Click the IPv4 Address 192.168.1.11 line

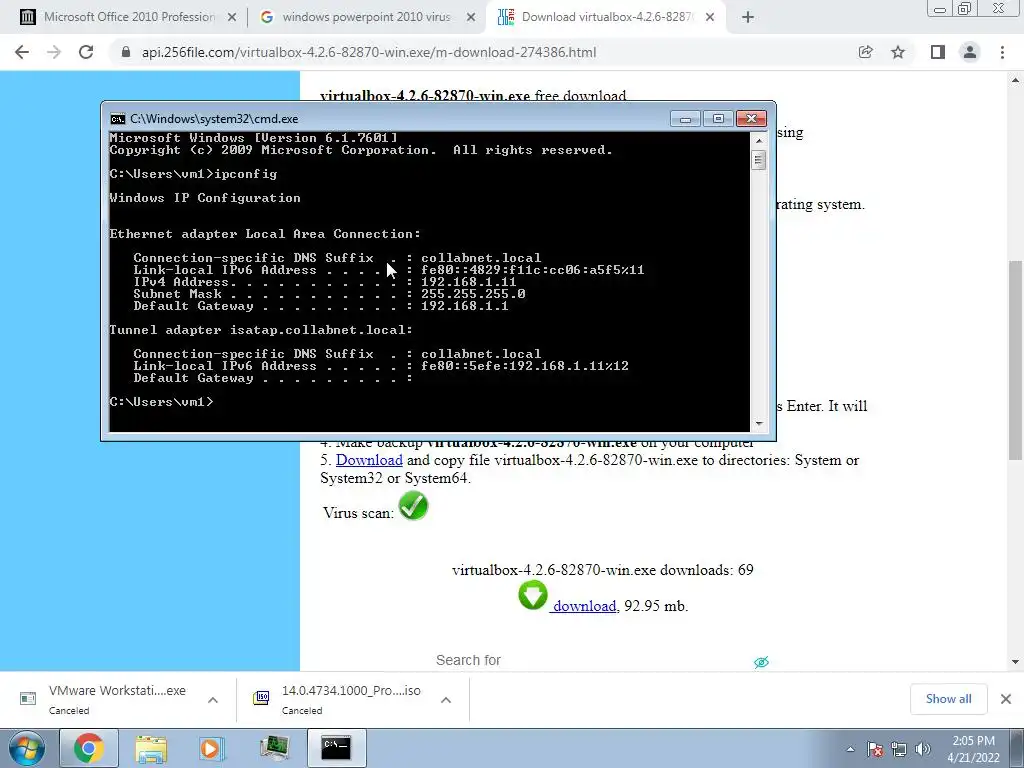pyautogui.click(x=325, y=282)
